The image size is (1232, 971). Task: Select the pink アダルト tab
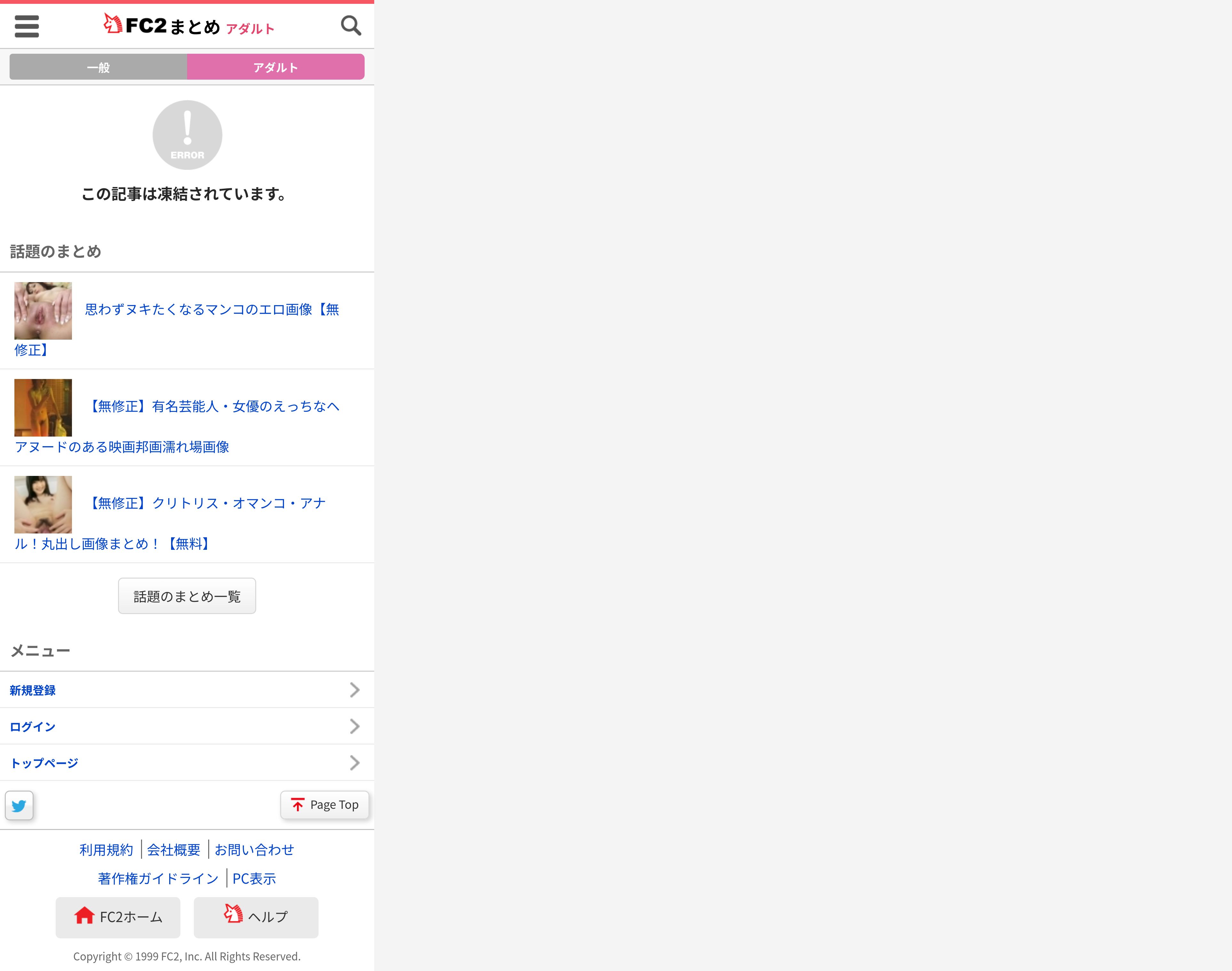(x=276, y=67)
